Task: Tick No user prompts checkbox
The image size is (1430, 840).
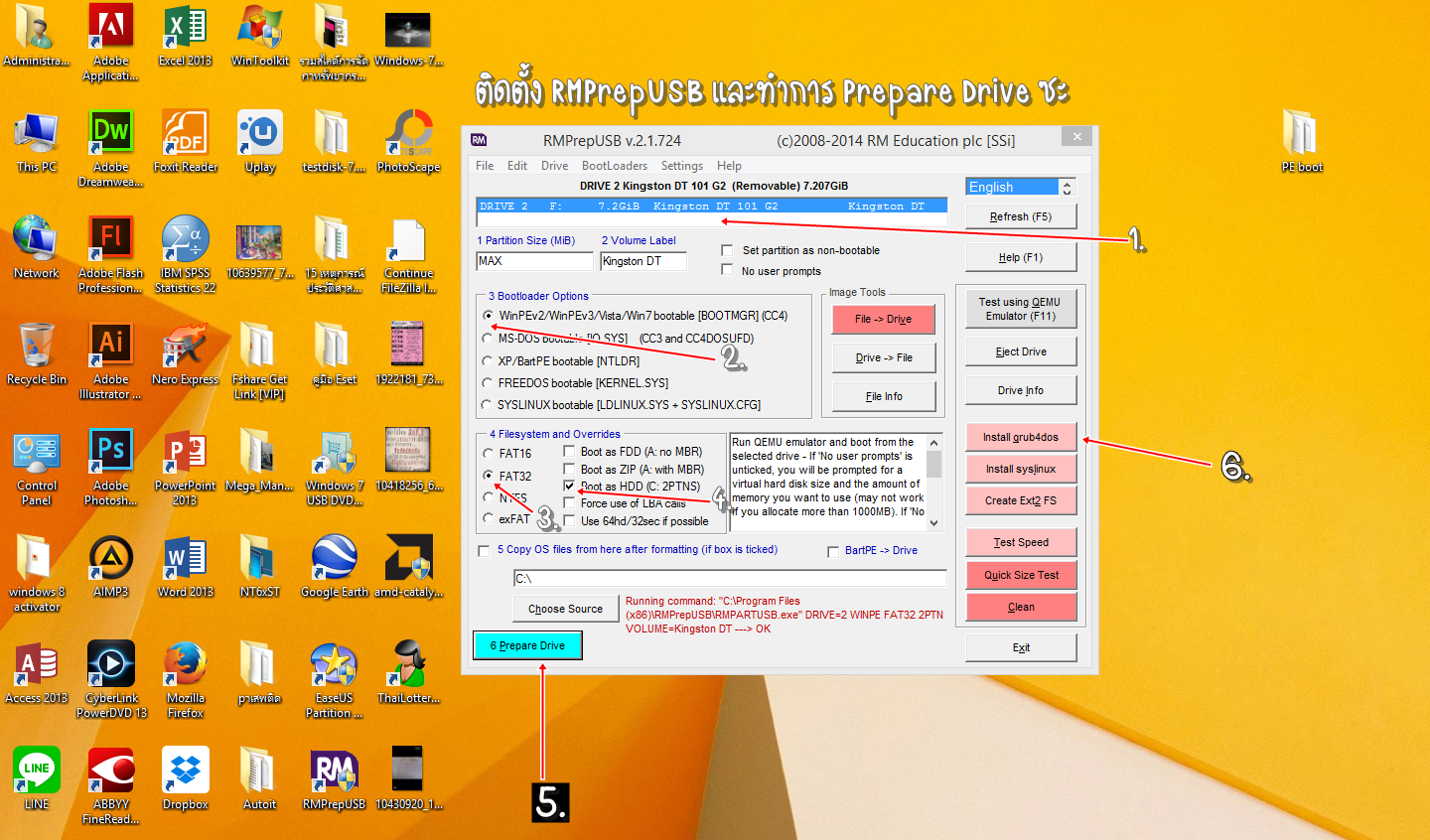Action: (727, 271)
